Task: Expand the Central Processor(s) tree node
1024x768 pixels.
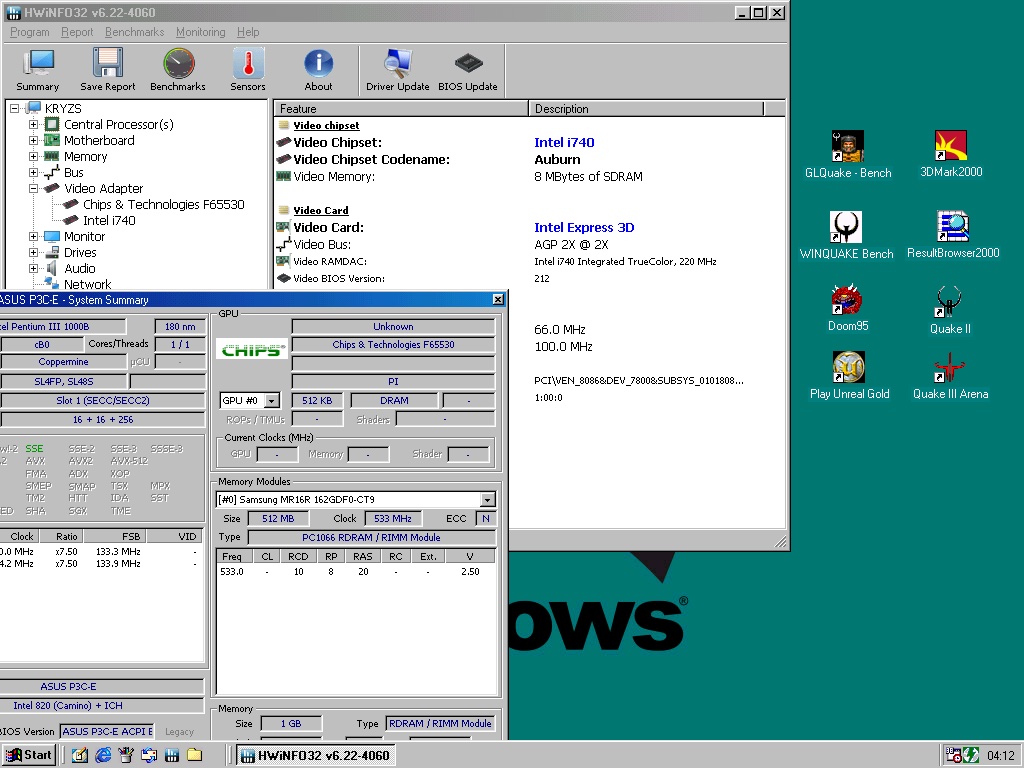Action: pyautogui.click(x=33, y=124)
